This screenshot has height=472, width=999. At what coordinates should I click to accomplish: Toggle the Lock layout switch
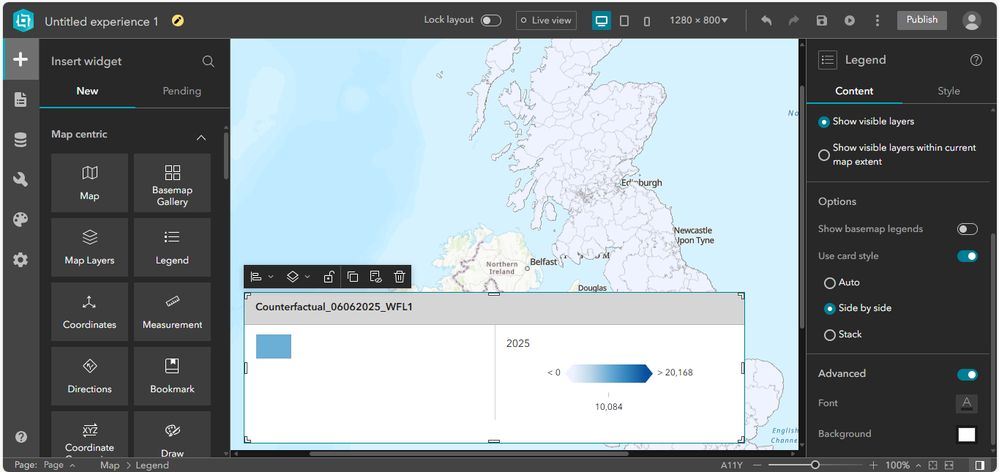pyautogui.click(x=491, y=20)
